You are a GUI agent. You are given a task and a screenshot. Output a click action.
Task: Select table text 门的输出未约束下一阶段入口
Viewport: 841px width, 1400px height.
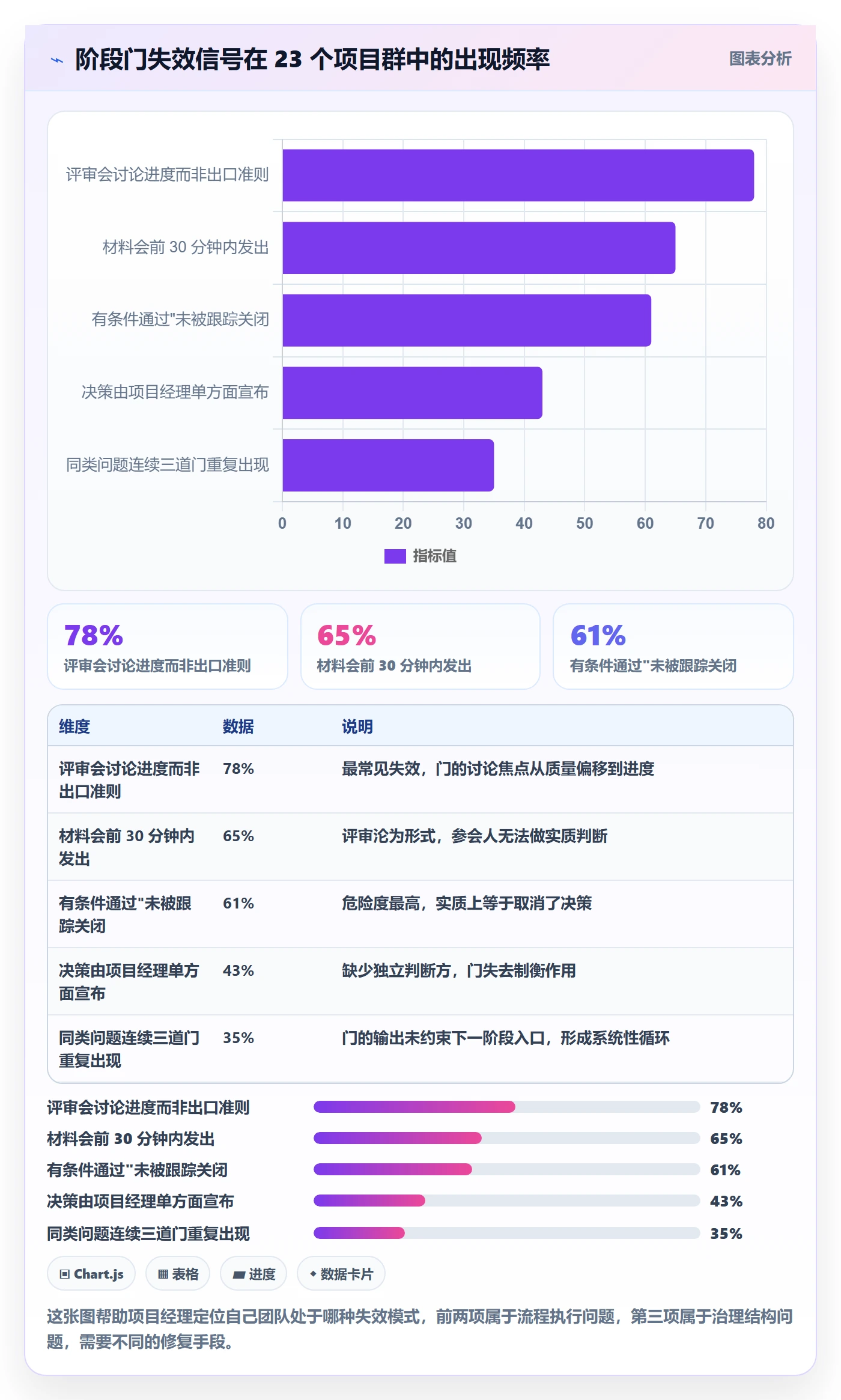(x=443, y=1038)
